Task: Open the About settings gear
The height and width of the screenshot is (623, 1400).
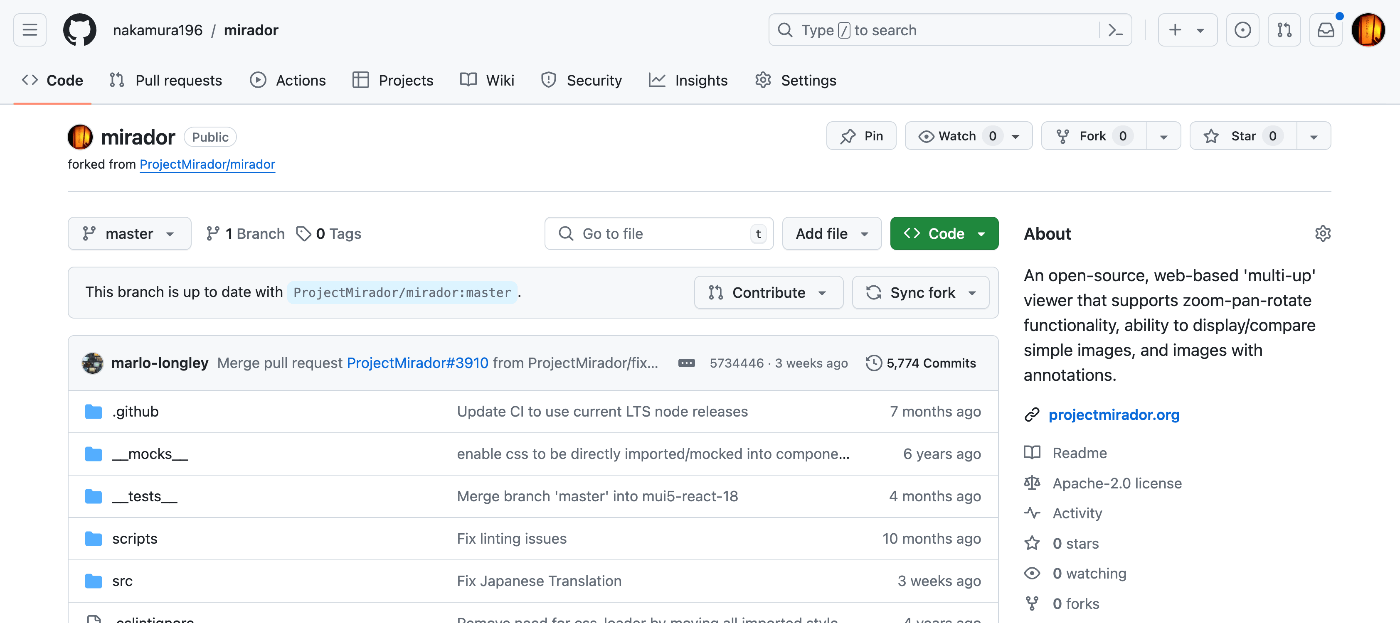Action: pos(1323,233)
